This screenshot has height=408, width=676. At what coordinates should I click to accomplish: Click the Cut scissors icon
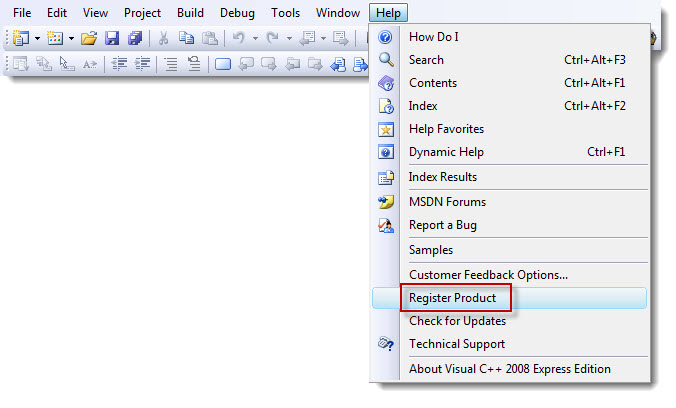click(x=163, y=38)
